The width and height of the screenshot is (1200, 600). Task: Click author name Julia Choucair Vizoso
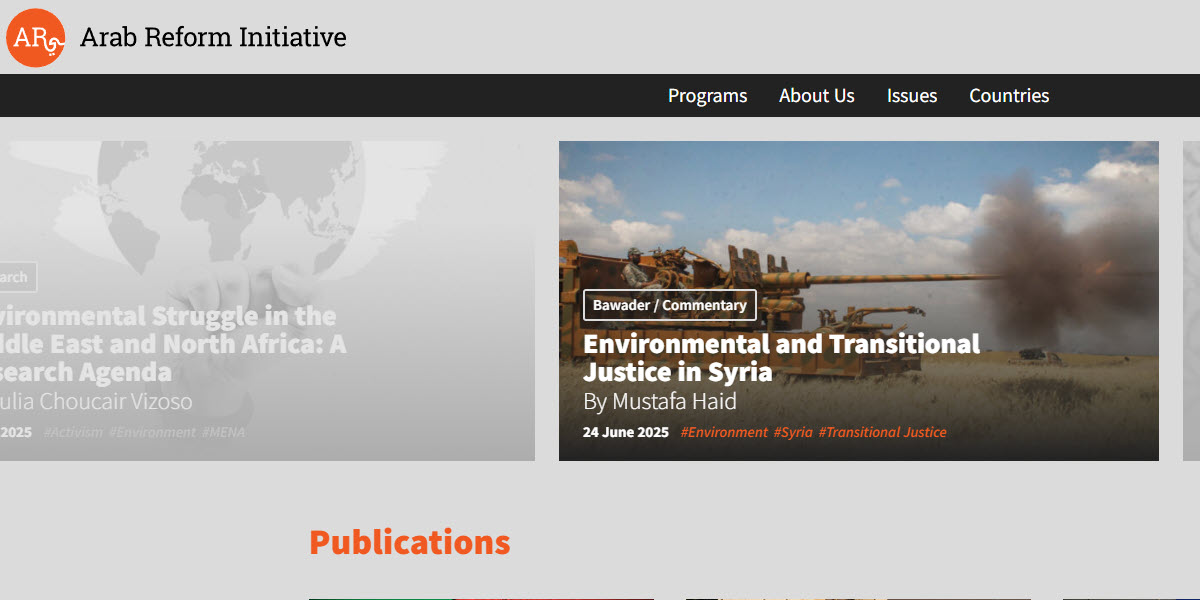95,401
